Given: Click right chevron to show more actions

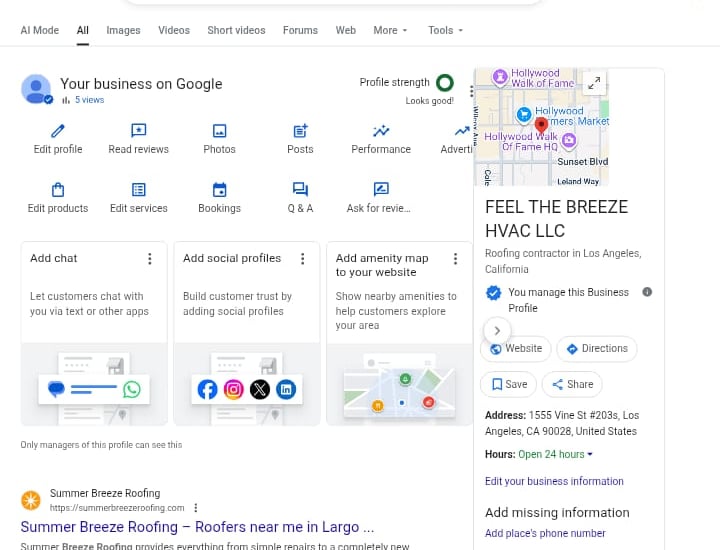Looking at the screenshot, I should point(497,331).
